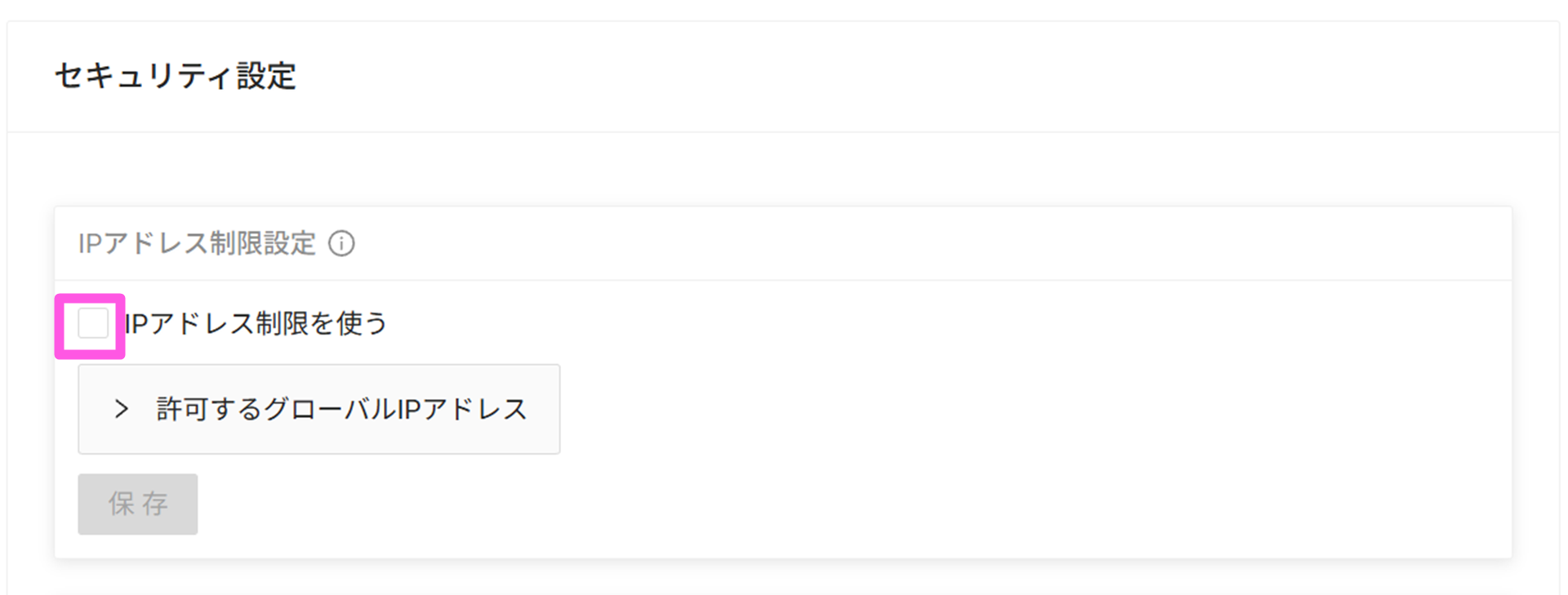Click the blank space right of 保存 button
Screen dimensions: 1568x595
click(572, 504)
